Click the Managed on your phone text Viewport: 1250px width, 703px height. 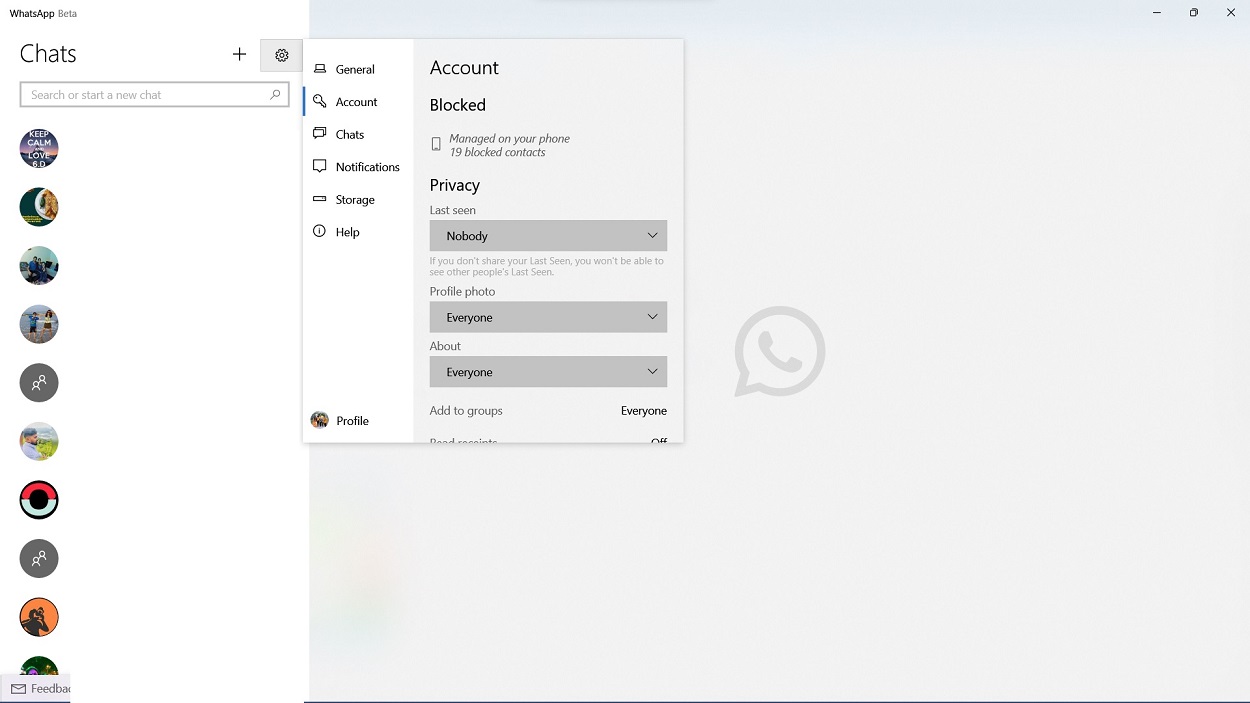[x=509, y=139]
